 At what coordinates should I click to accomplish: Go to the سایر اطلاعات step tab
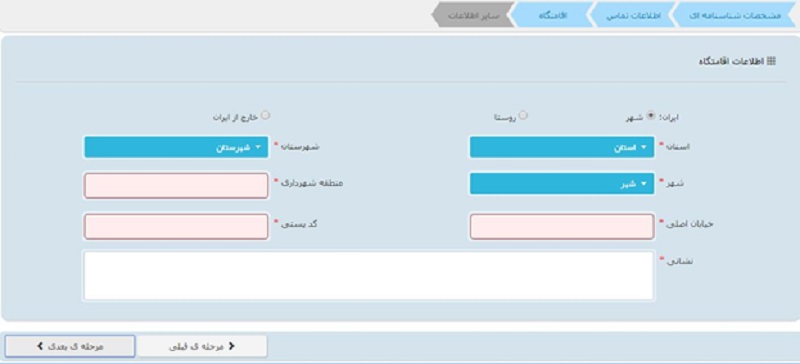click(472, 15)
